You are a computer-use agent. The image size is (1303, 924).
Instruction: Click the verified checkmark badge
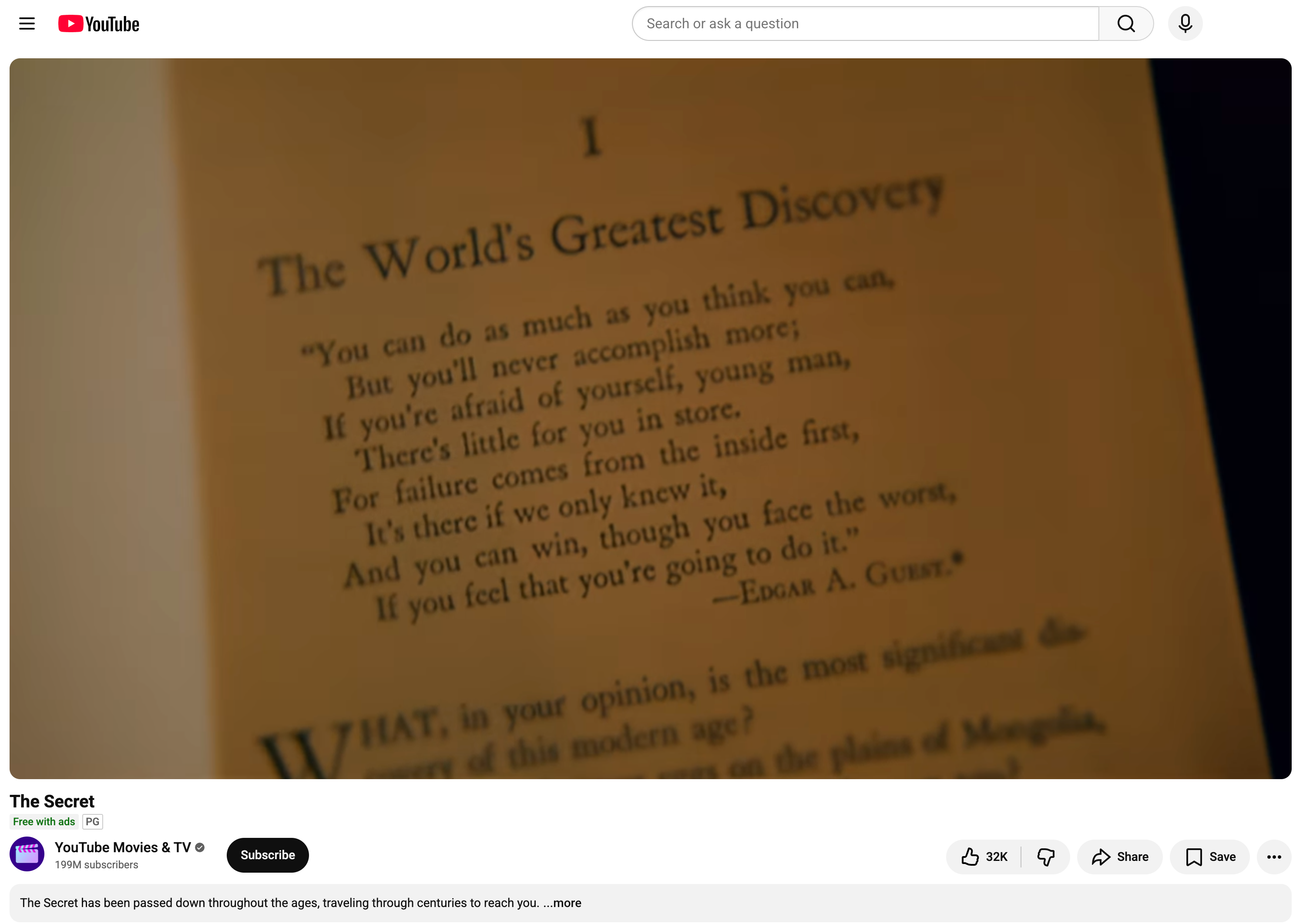click(200, 847)
